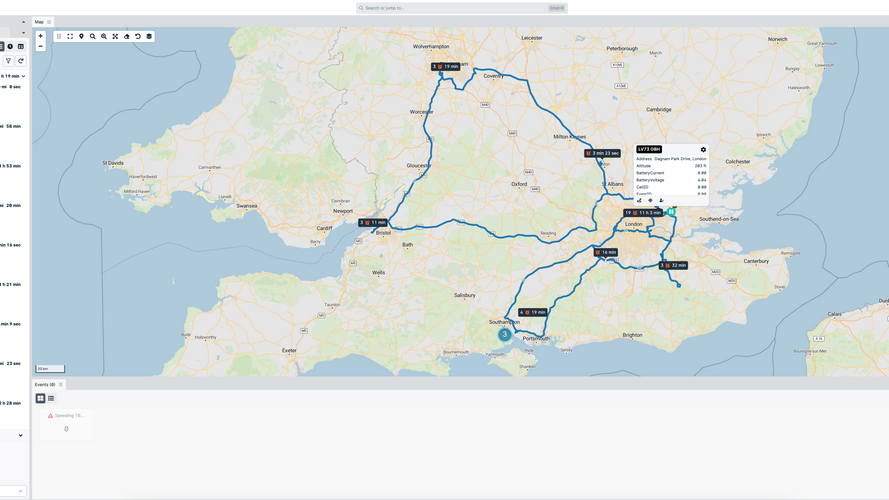Click the 'h 53 min' trip entry in left panel

click(12, 166)
